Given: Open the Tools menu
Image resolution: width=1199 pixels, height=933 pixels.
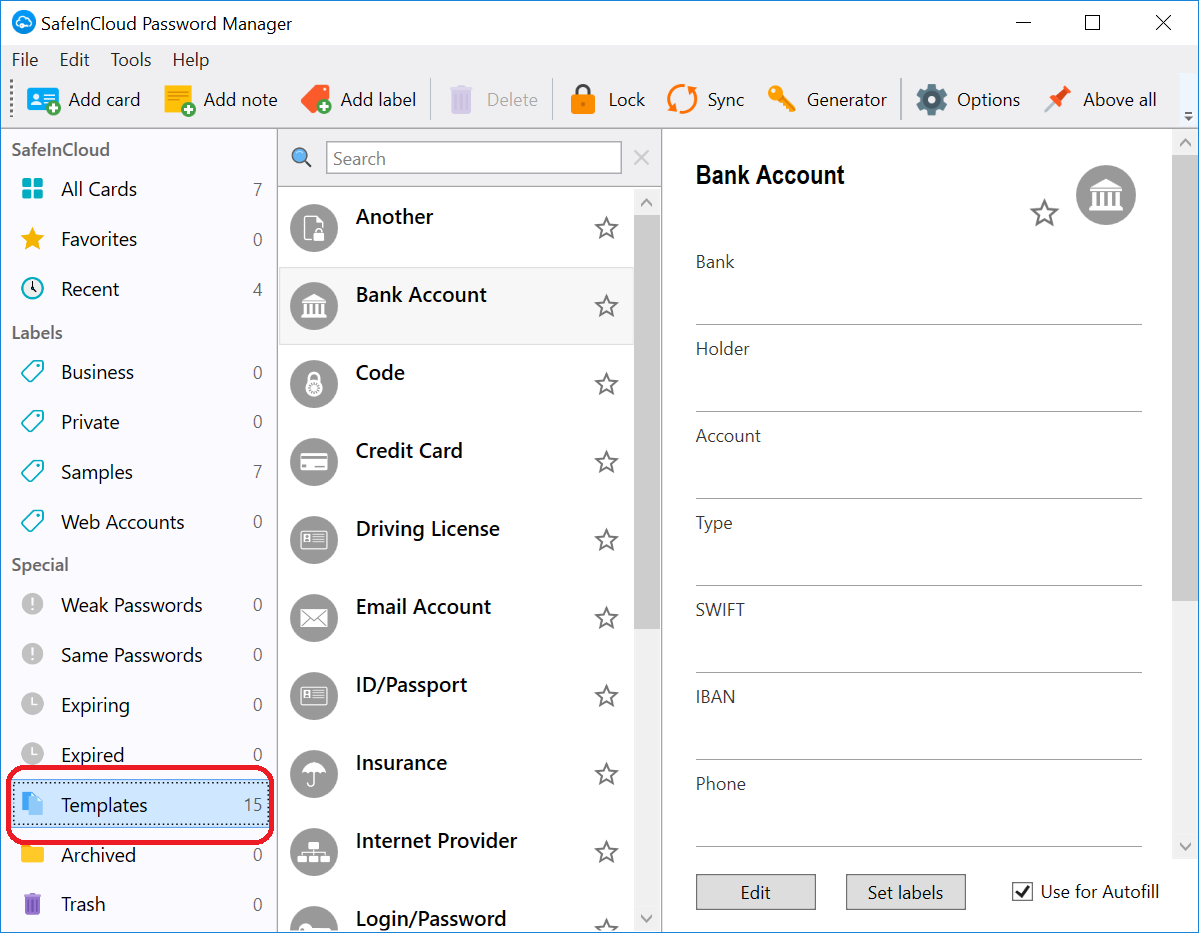Looking at the screenshot, I should pos(131,60).
